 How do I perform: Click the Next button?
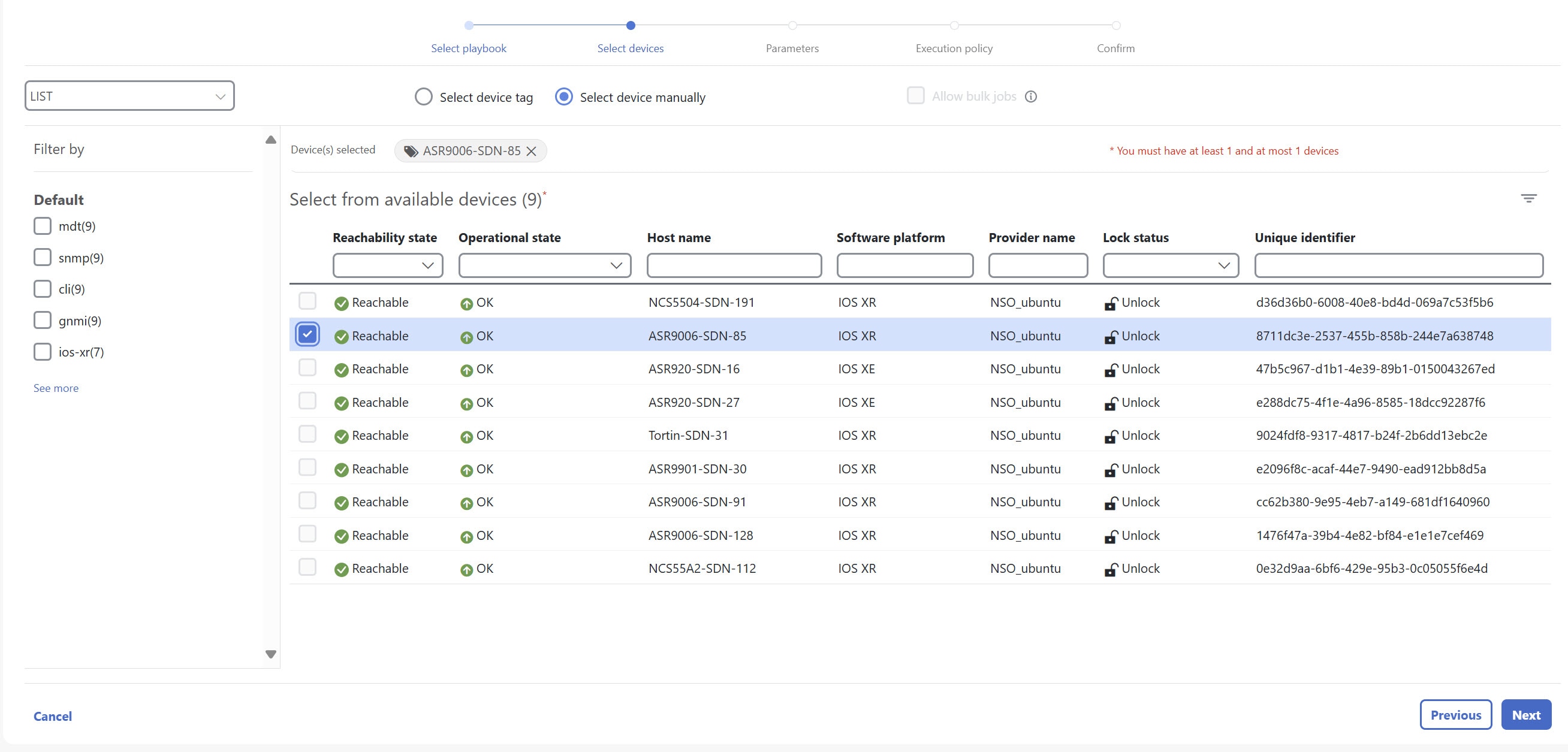pyautogui.click(x=1526, y=715)
